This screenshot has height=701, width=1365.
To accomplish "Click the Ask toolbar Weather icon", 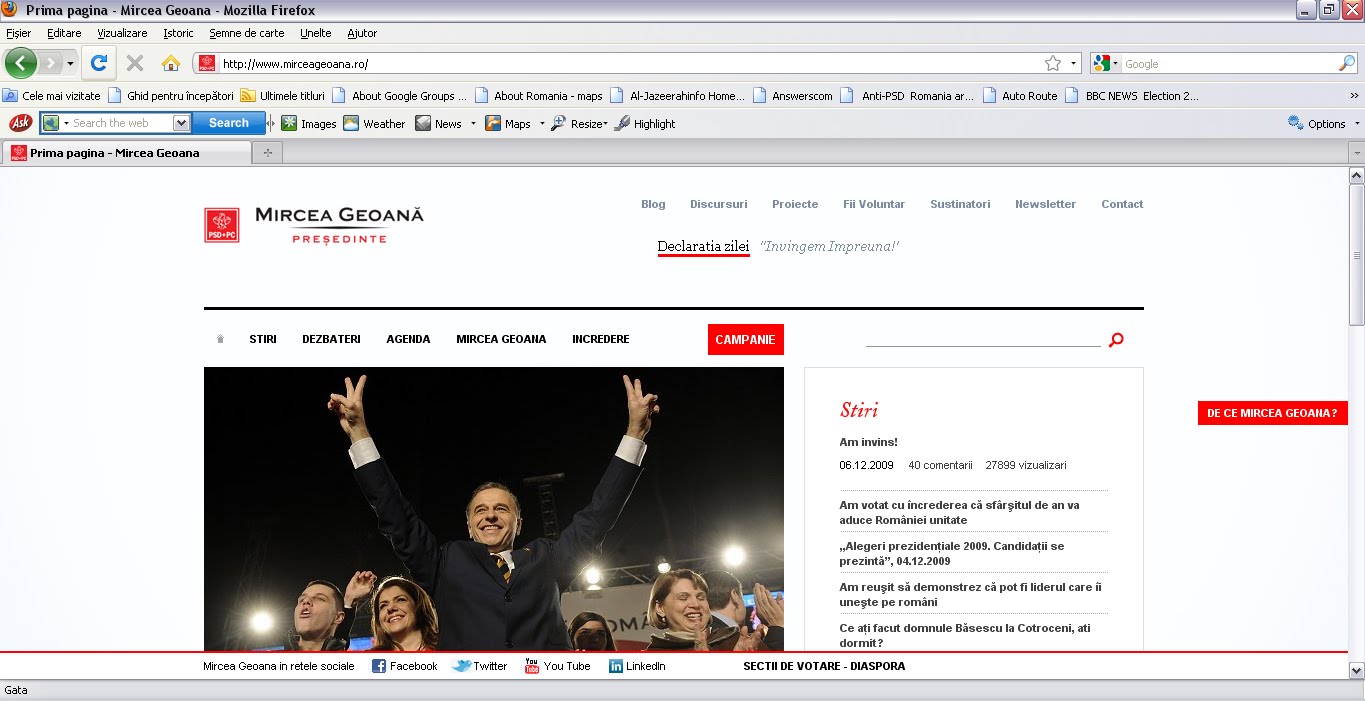I will pos(351,123).
